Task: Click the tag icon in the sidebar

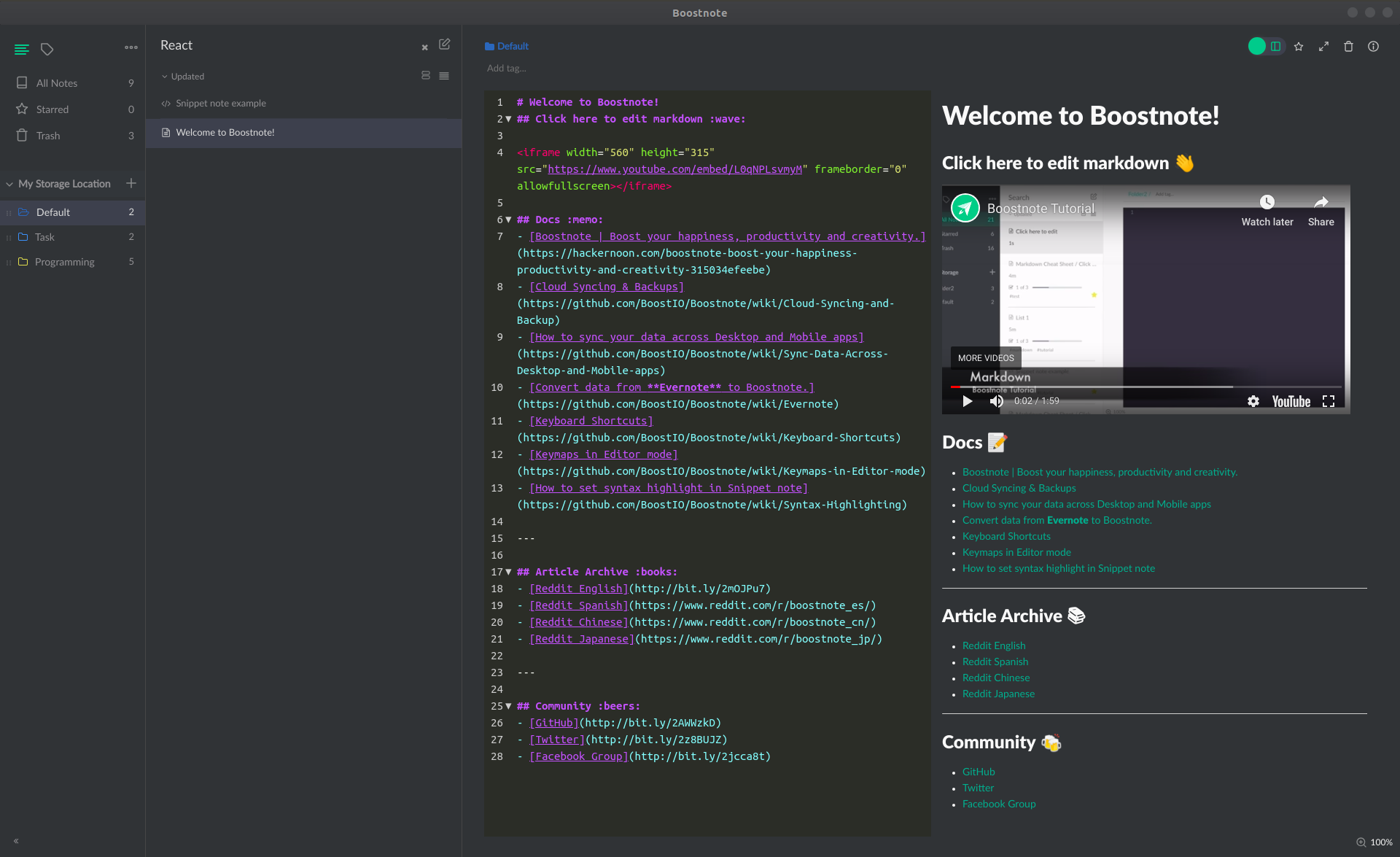Action: 47,49
